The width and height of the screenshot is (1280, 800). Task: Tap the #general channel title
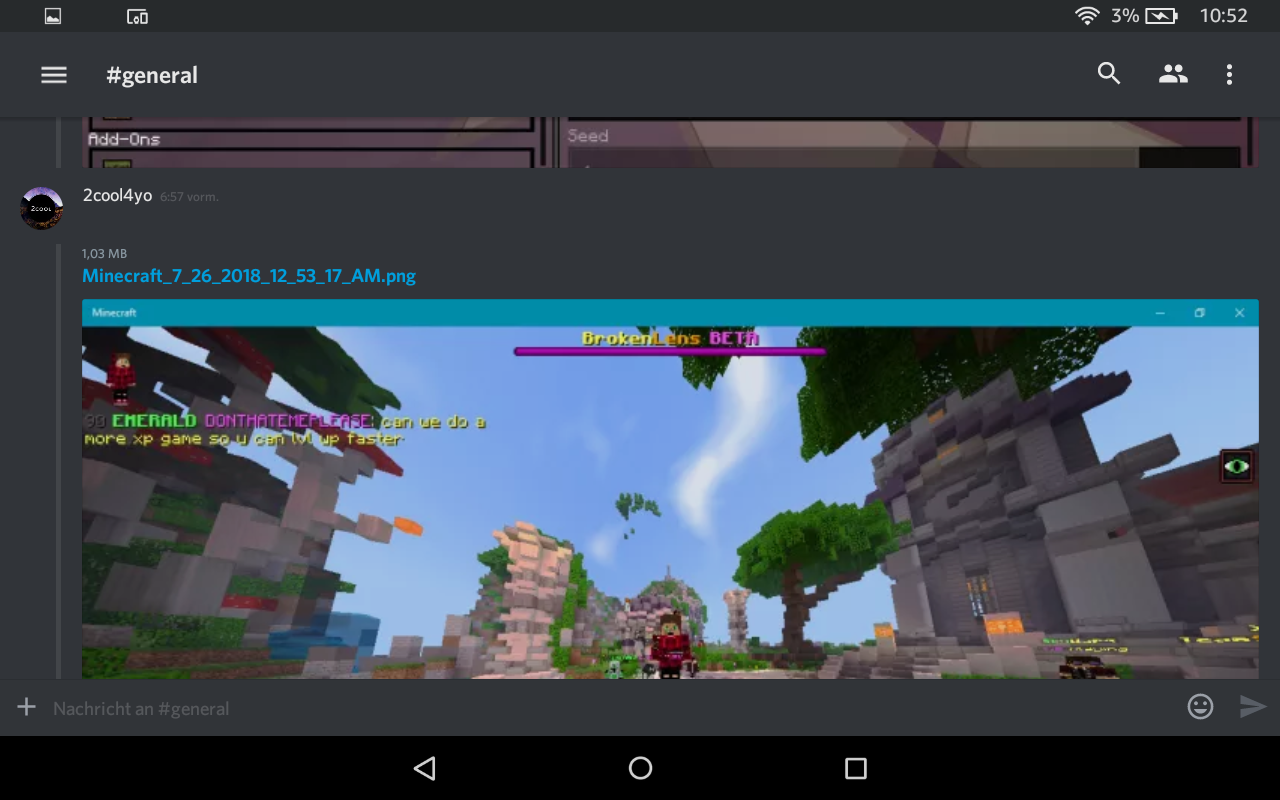pos(152,75)
